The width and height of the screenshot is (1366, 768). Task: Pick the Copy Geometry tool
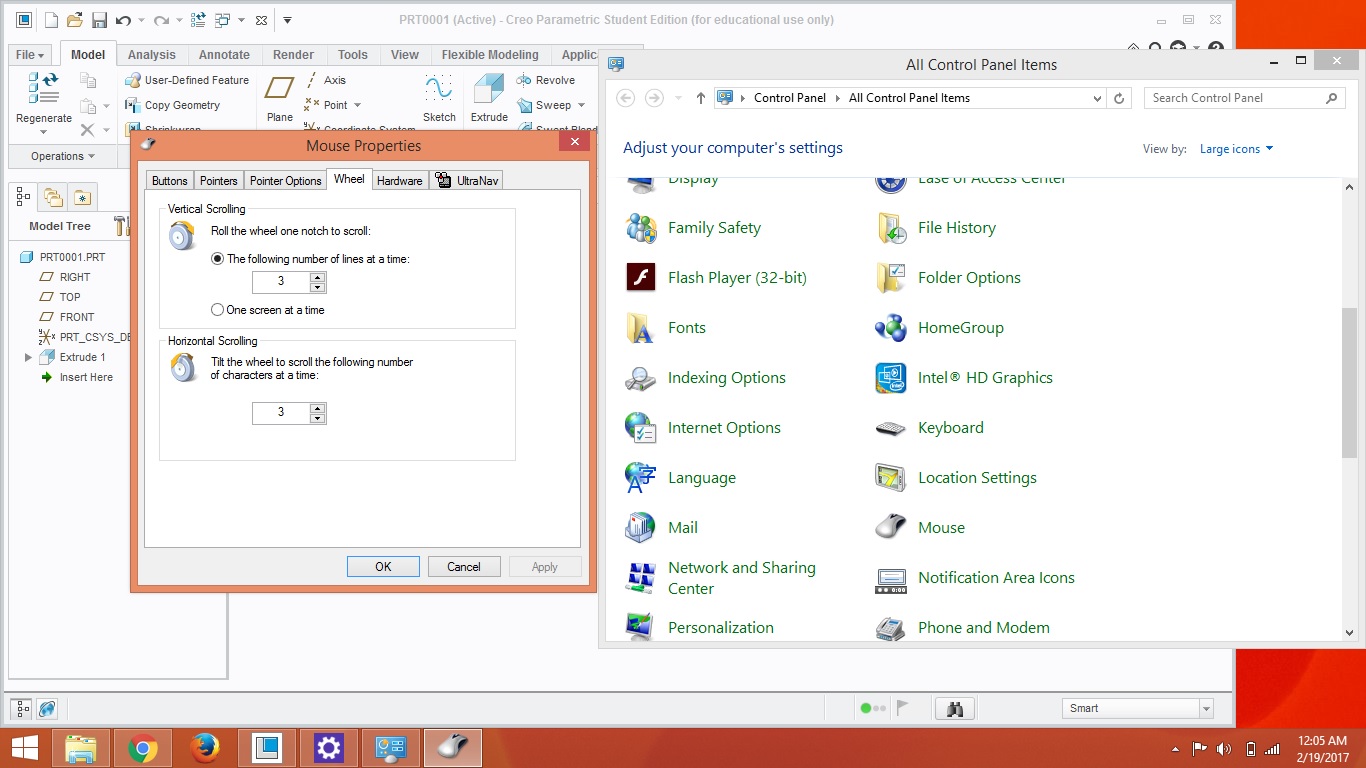click(x=173, y=105)
